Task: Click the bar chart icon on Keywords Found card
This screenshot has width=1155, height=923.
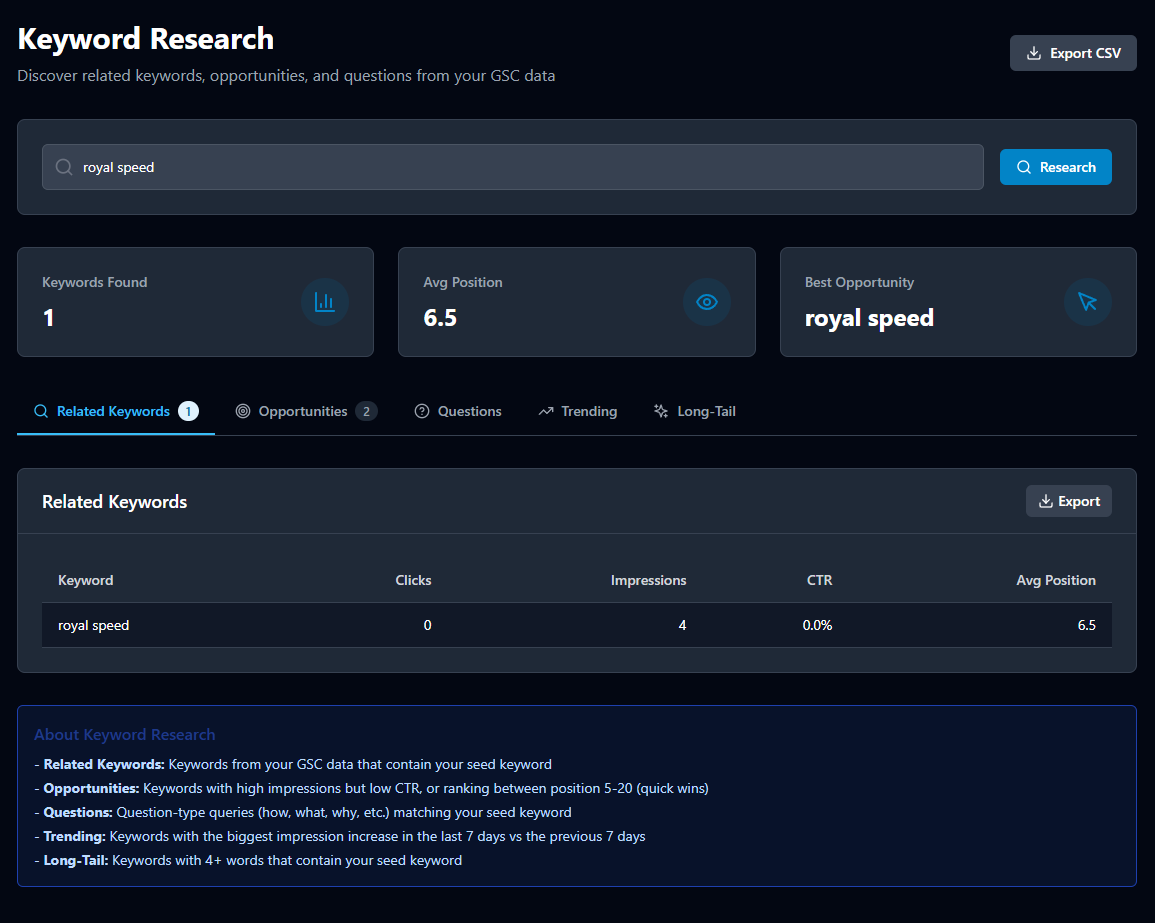Action: coord(325,302)
